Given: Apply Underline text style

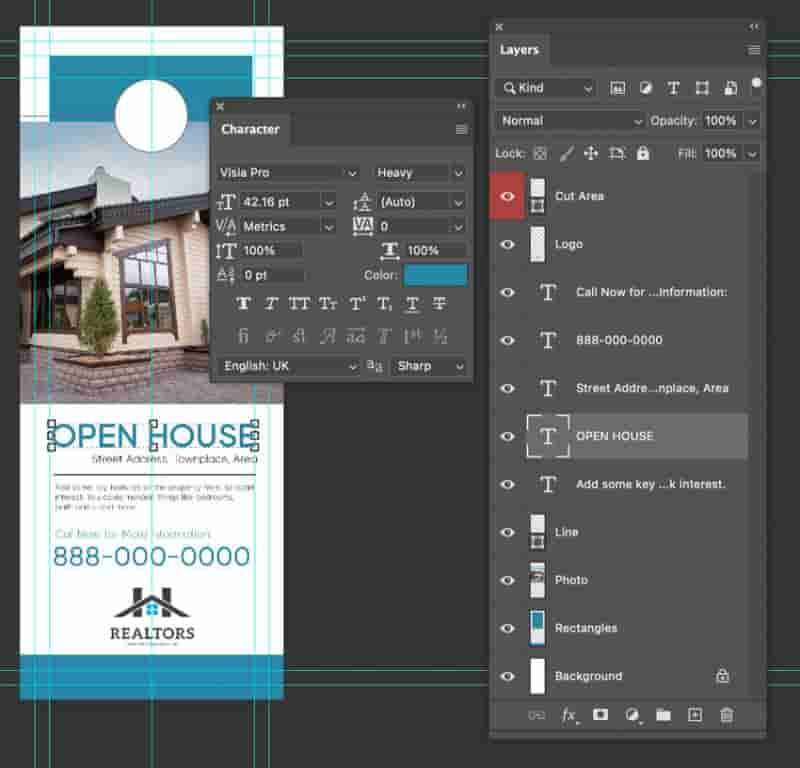Looking at the screenshot, I should 412,304.
